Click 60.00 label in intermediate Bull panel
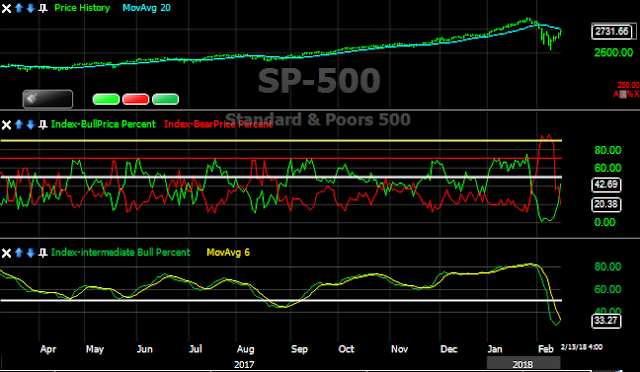This screenshot has height=372, width=640. click(x=608, y=290)
